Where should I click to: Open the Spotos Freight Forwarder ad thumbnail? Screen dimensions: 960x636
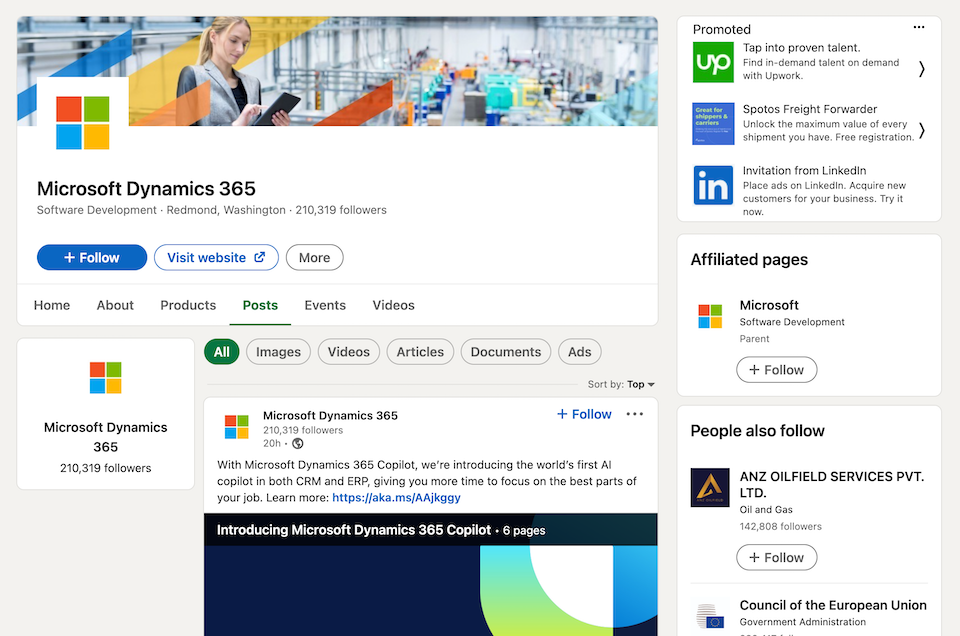[x=713, y=124]
